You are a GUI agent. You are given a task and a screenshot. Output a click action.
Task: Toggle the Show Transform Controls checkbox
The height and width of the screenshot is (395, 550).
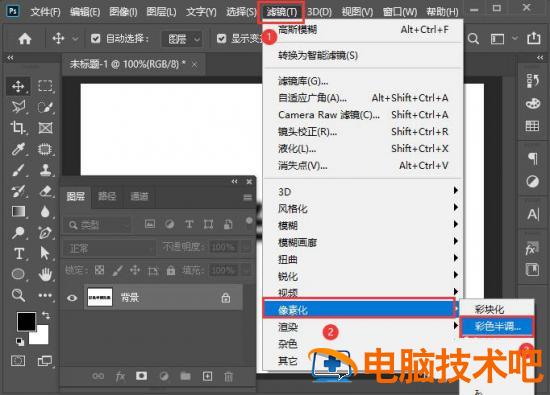tap(221, 38)
